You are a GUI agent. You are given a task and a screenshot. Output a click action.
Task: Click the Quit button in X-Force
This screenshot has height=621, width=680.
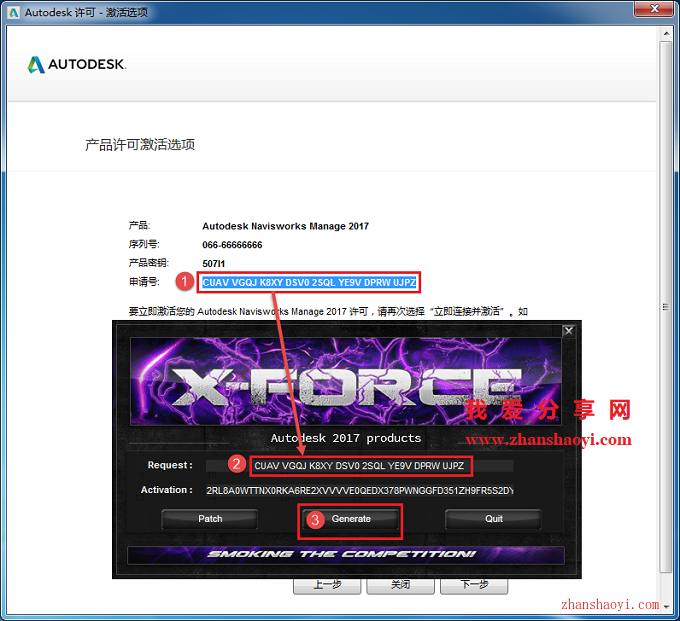494,519
